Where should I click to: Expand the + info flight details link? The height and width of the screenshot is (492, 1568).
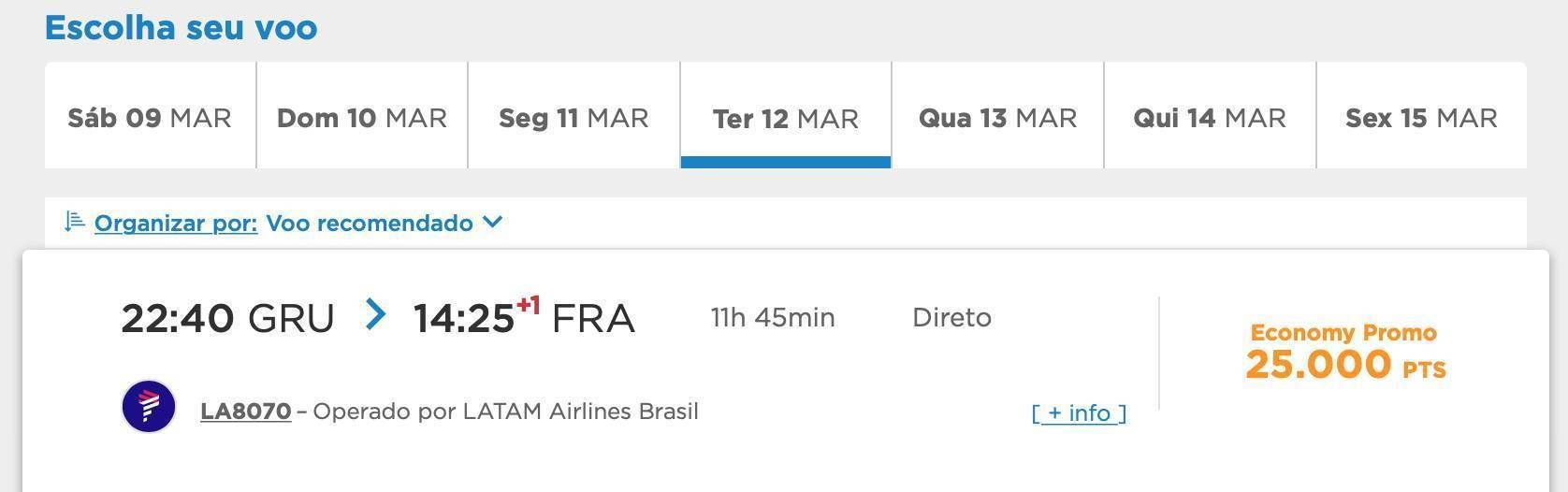click(x=1079, y=412)
